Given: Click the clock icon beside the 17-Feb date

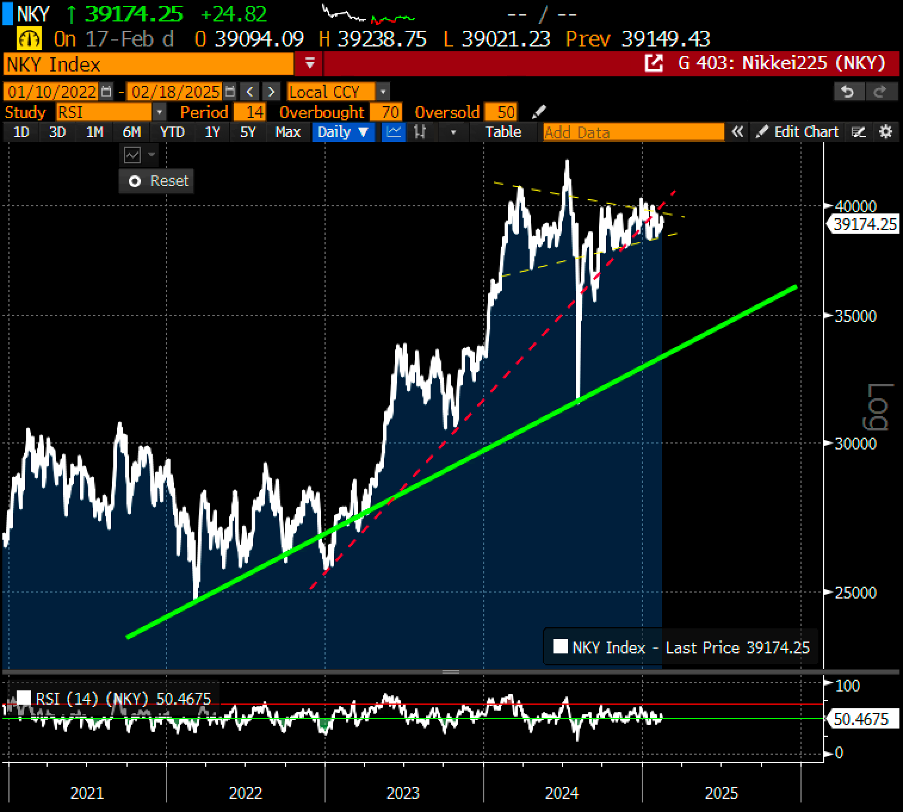Looking at the screenshot, I should click(29, 39).
